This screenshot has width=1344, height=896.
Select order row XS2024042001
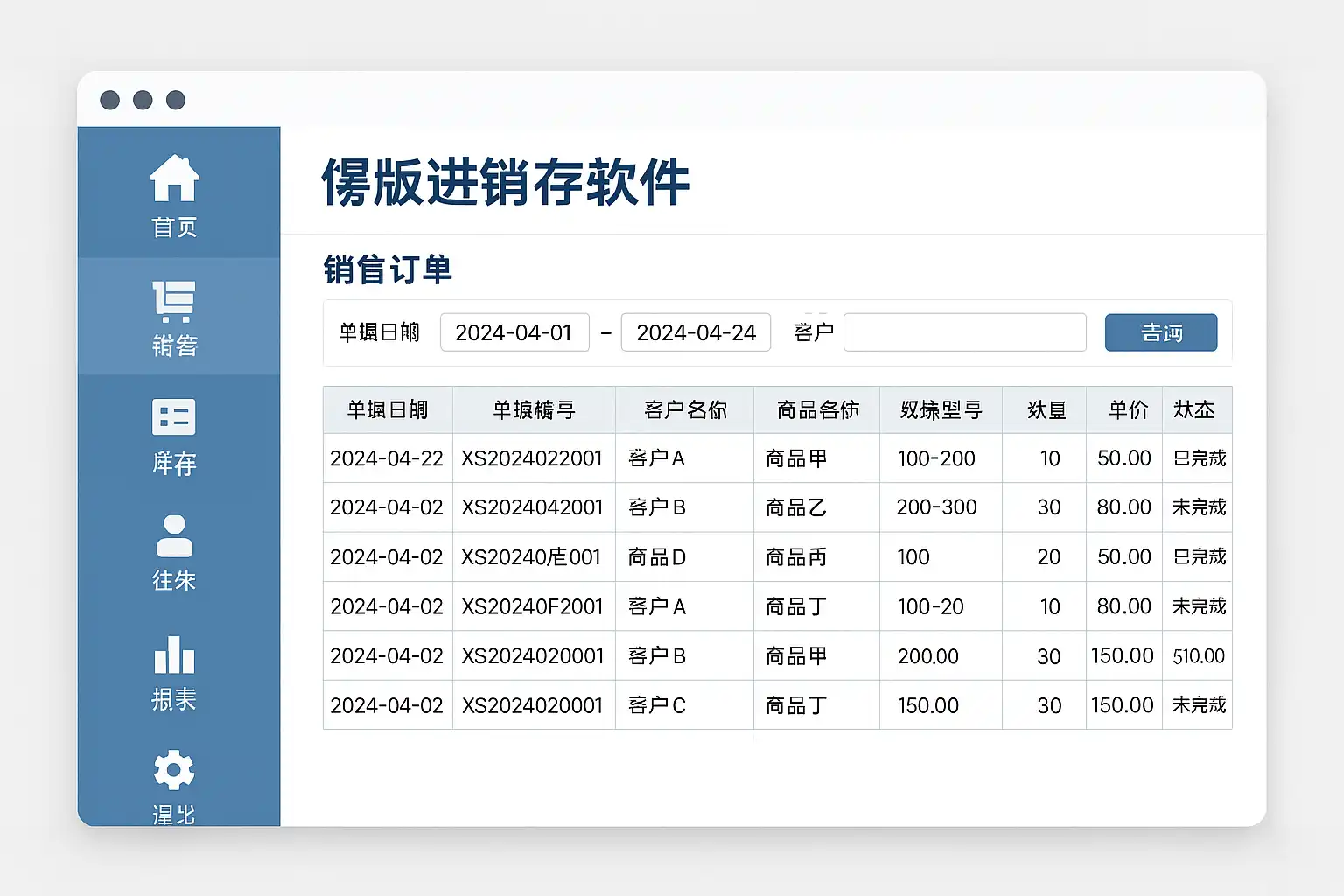tap(532, 507)
